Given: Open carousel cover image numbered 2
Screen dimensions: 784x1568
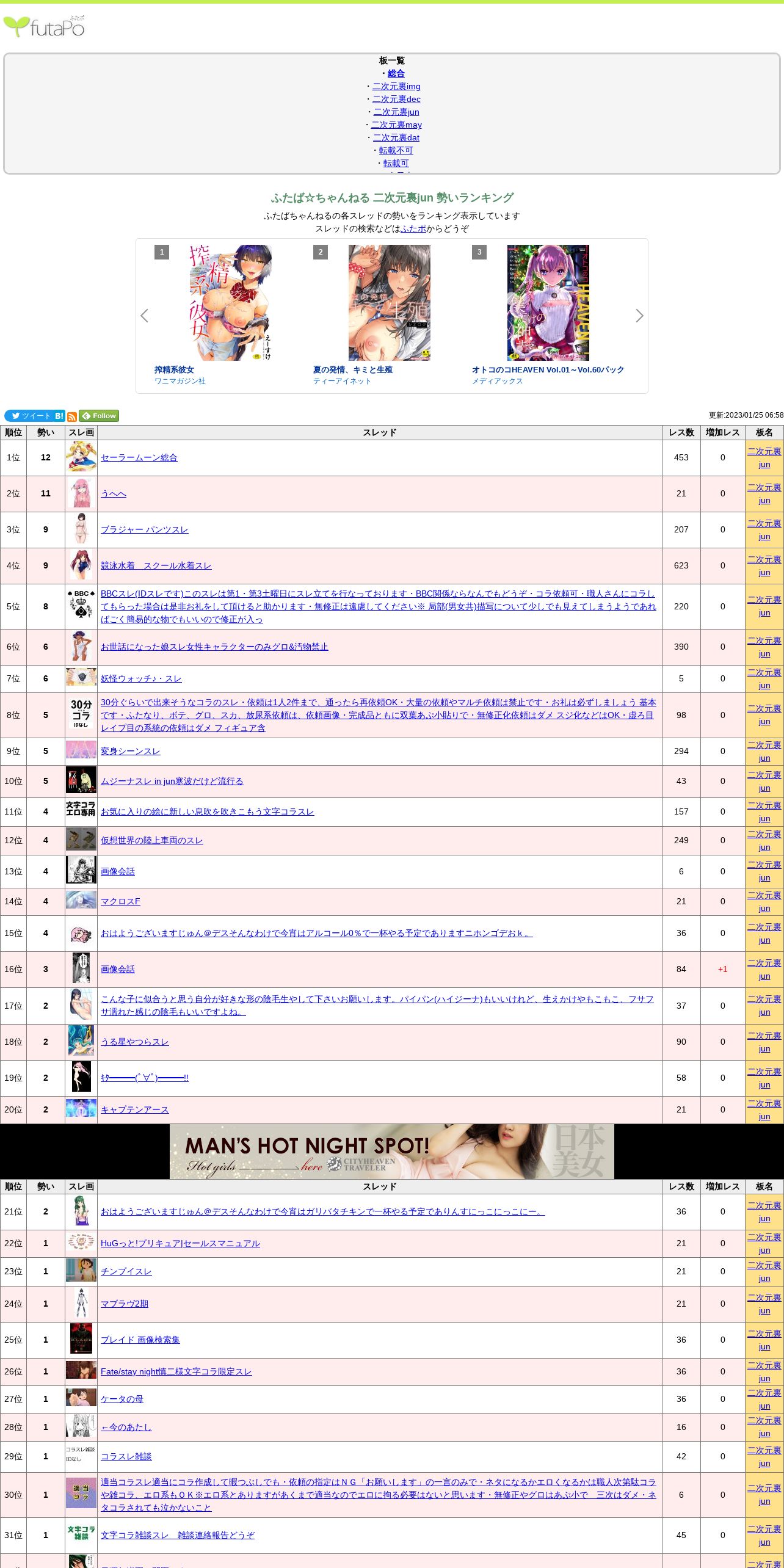Looking at the screenshot, I should [390, 303].
